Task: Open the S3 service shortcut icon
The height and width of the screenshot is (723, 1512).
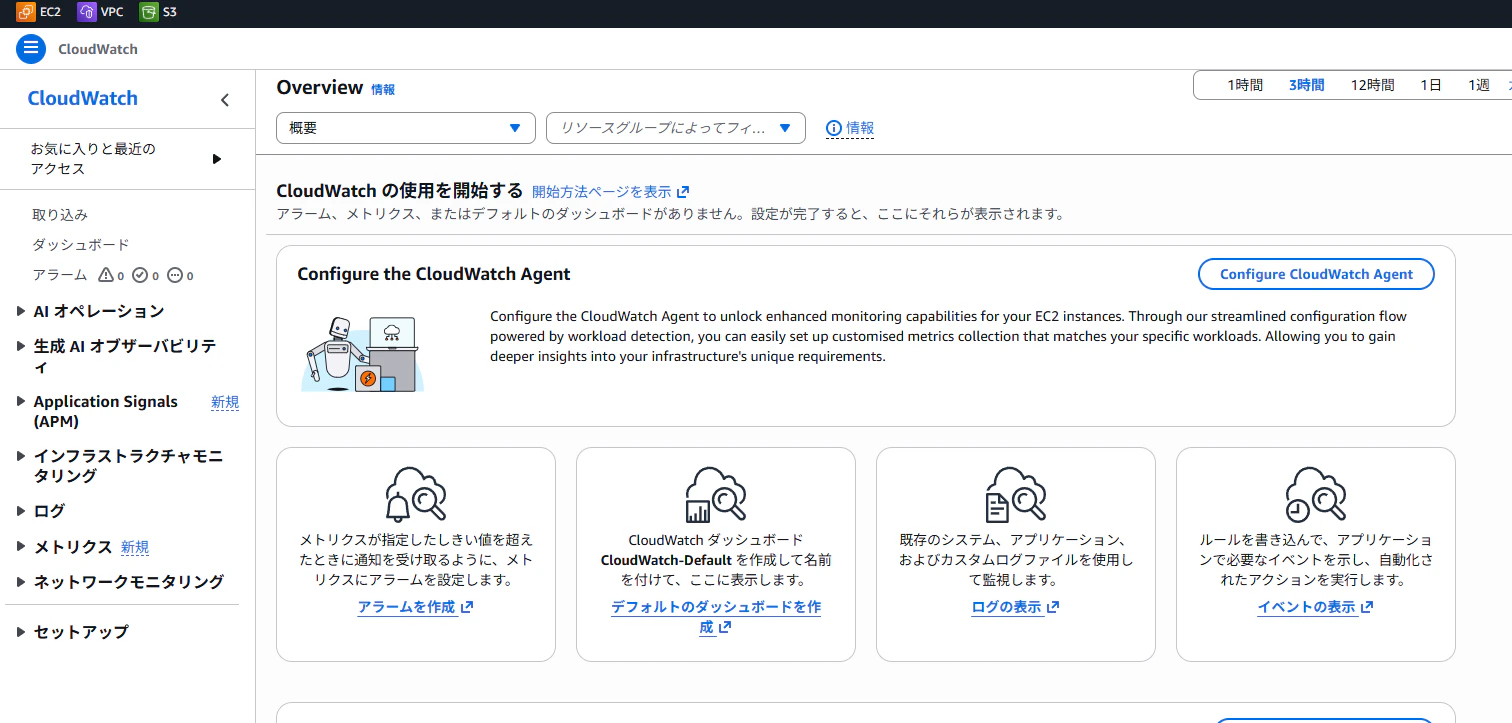Action: point(149,13)
